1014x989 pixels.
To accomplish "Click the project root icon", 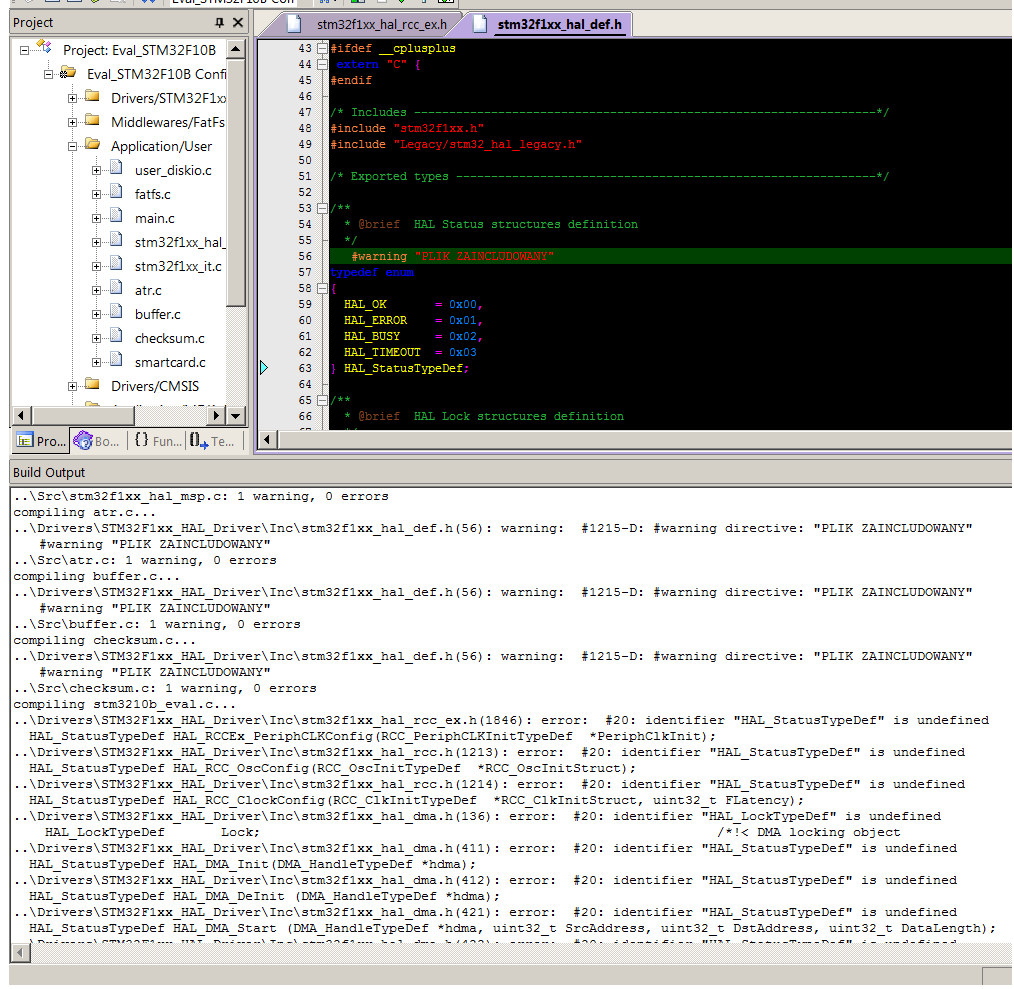I will pyautogui.click(x=44, y=47).
